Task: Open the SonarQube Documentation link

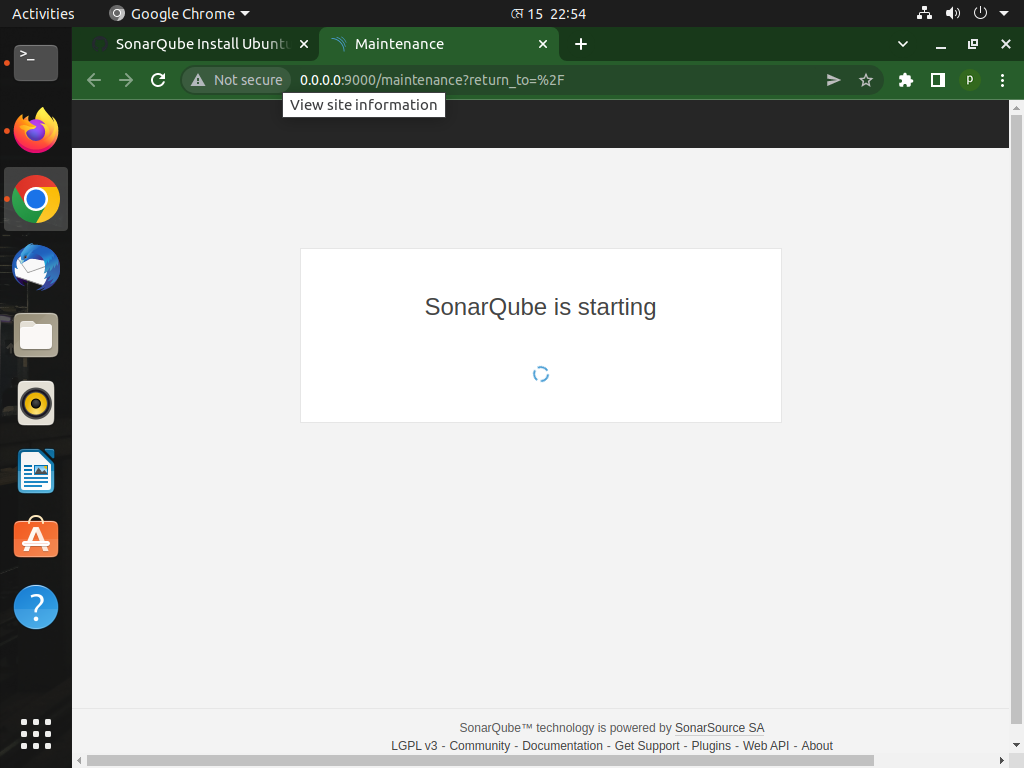Action: point(562,745)
